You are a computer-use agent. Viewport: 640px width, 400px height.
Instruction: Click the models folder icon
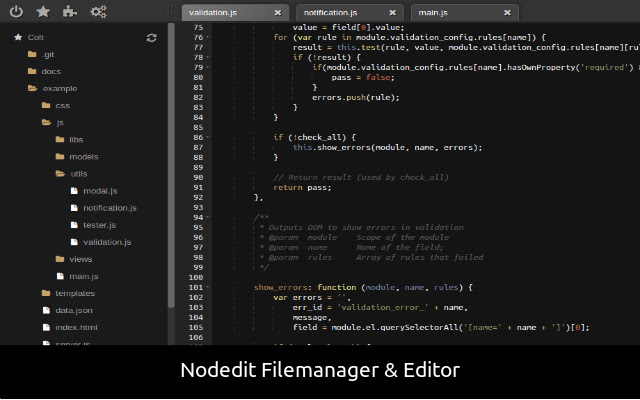(60, 156)
